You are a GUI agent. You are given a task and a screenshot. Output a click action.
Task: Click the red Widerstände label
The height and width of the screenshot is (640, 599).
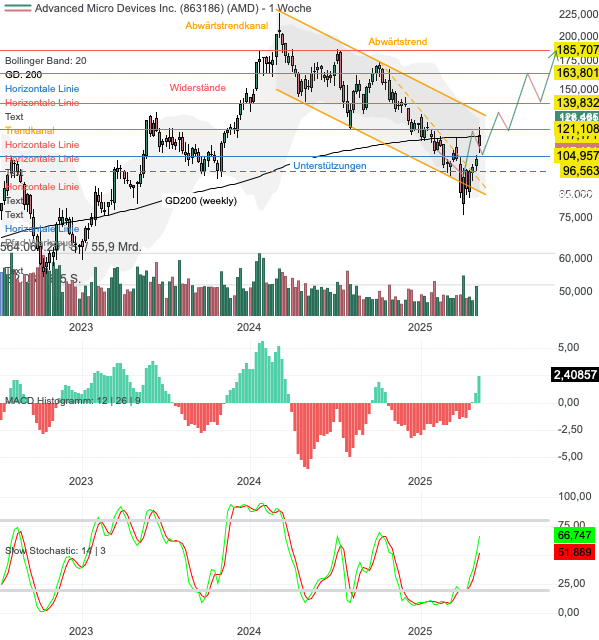[x=198, y=88]
